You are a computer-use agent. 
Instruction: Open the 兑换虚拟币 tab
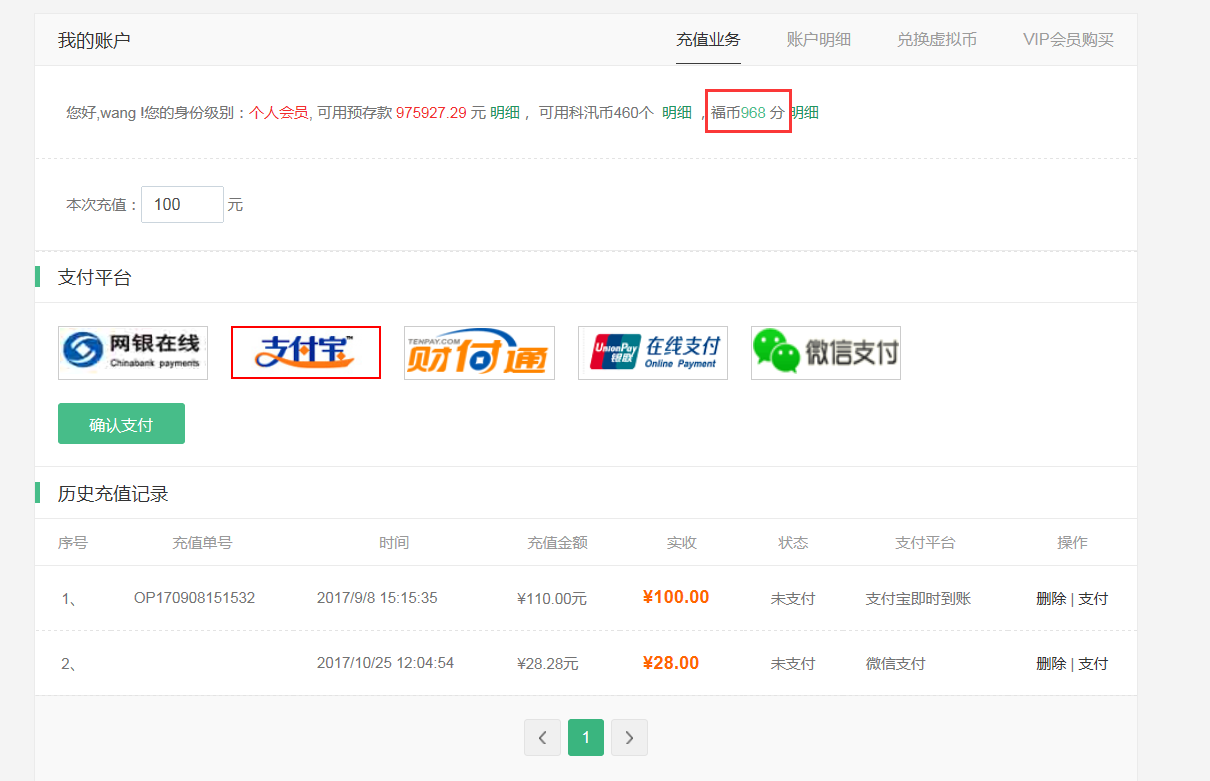pyautogui.click(x=936, y=40)
